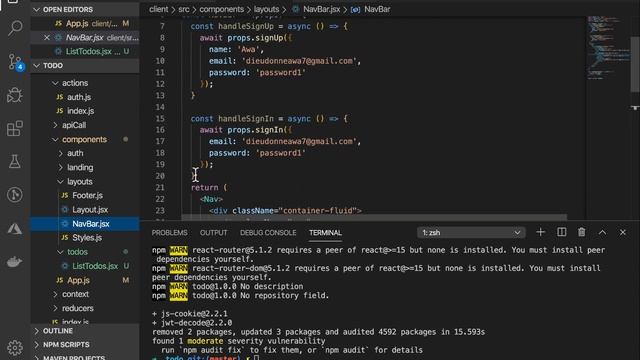This screenshot has width=640, height=360.
Task: Select NavBar.jsx in the file tree
Action: 85,224
